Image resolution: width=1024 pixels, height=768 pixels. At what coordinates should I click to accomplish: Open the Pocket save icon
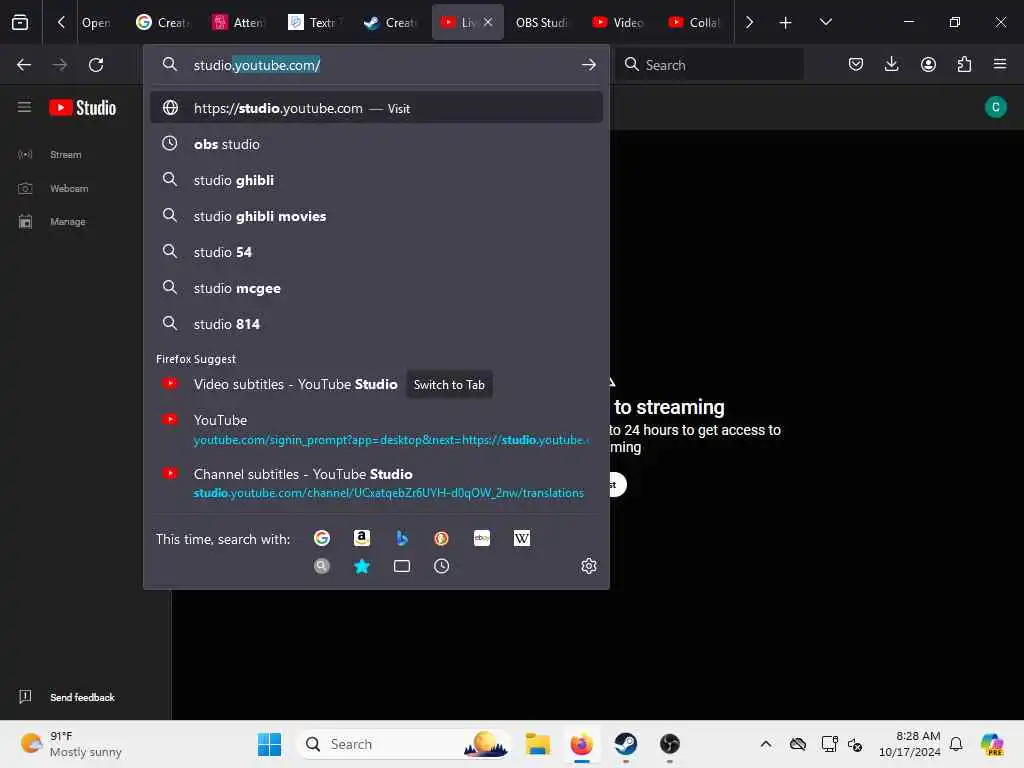tap(856, 65)
